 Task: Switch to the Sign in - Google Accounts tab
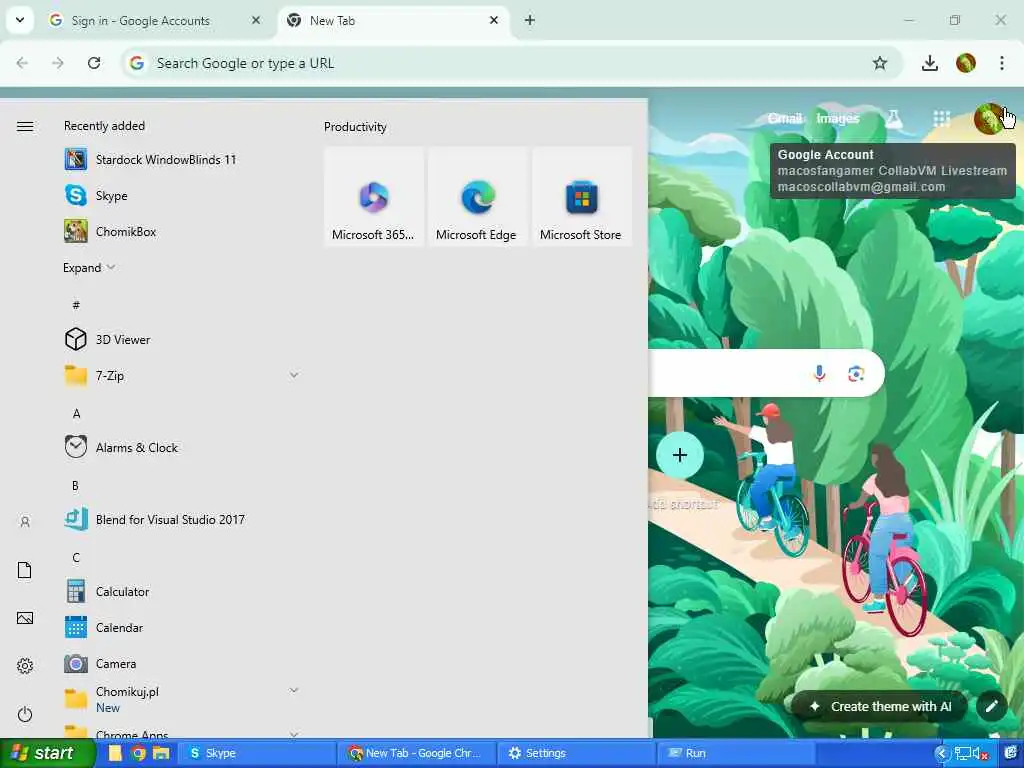click(x=140, y=21)
